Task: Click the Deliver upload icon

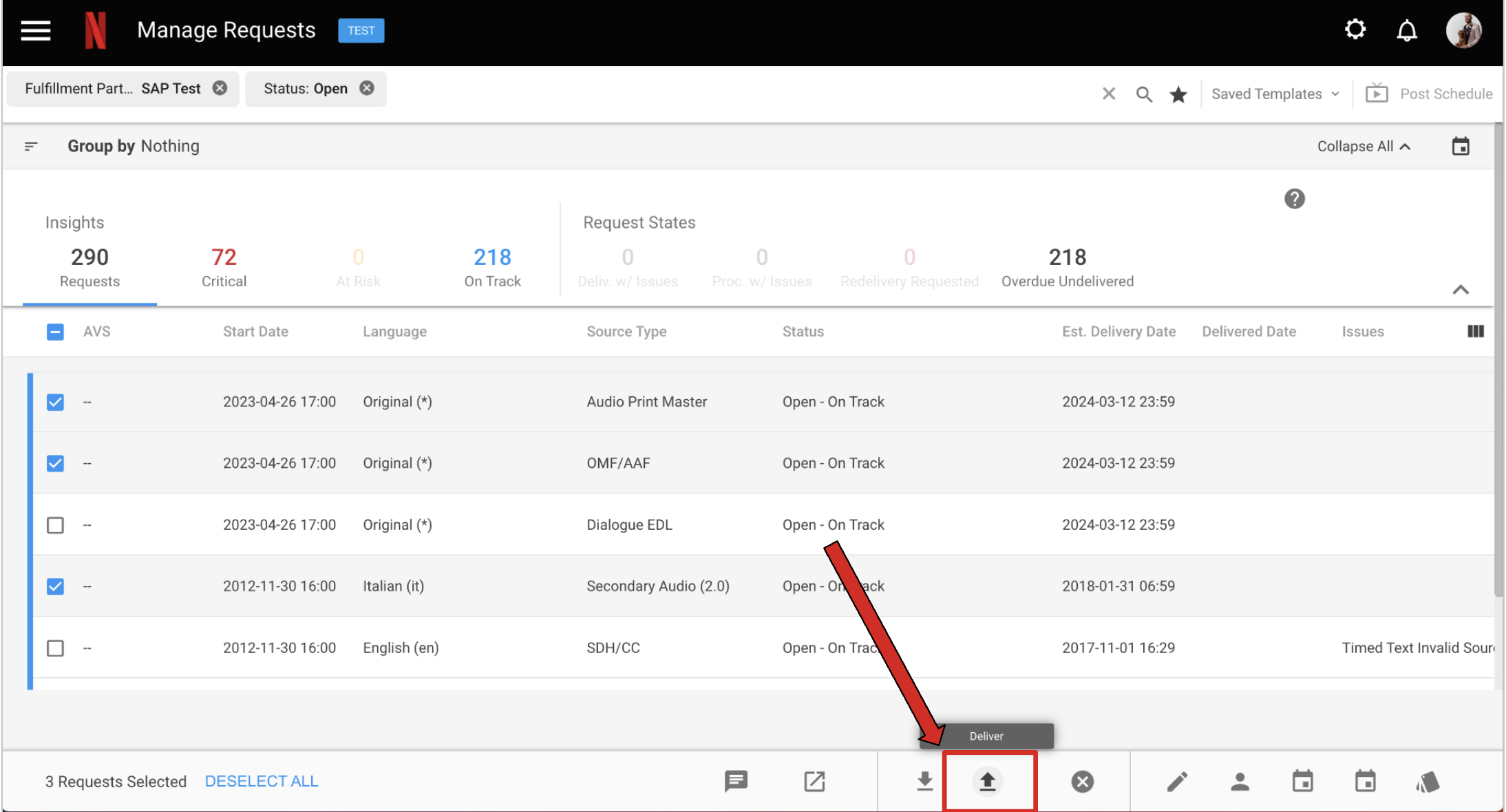Action: pyautogui.click(x=988, y=782)
